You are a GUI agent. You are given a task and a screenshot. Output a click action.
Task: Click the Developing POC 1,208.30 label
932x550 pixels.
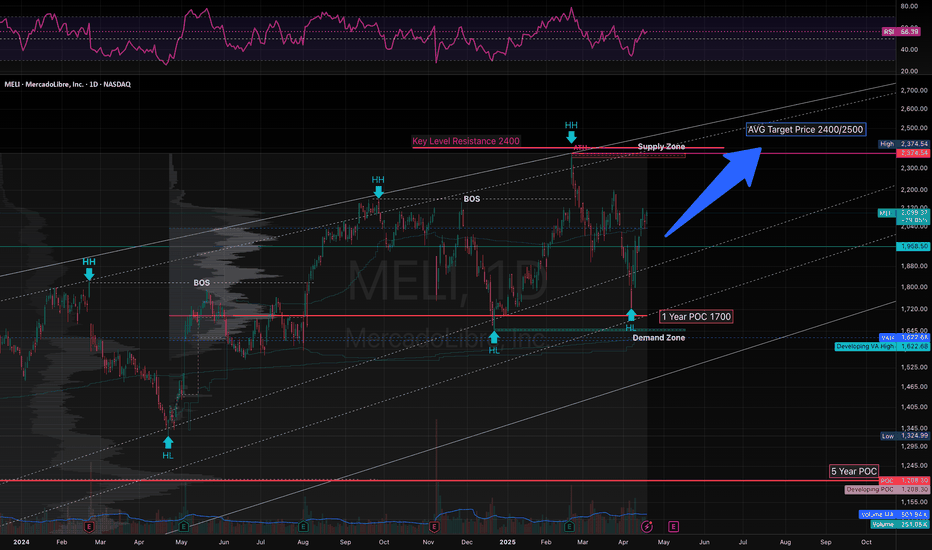887,490
